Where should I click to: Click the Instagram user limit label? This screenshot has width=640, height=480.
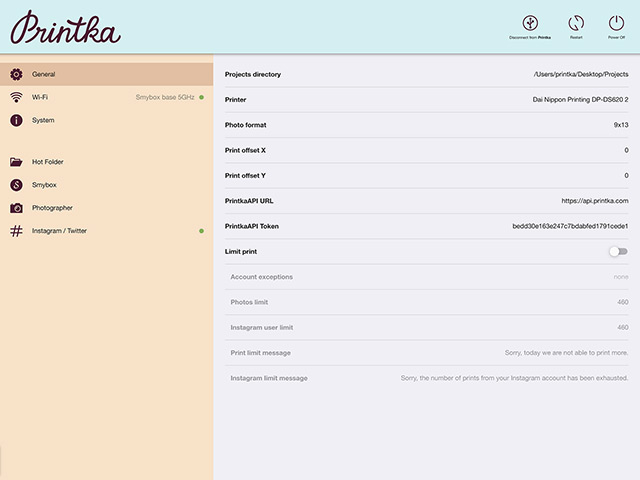(x=262, y=327)
